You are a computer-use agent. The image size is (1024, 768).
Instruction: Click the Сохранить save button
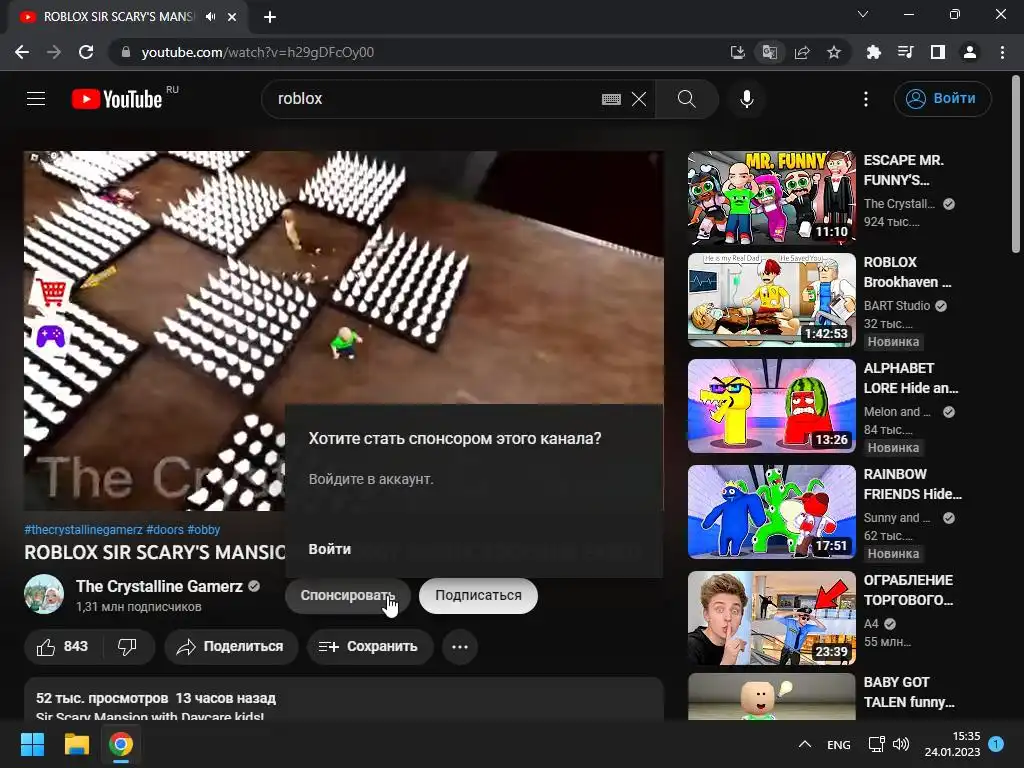[x=370, y=647]
